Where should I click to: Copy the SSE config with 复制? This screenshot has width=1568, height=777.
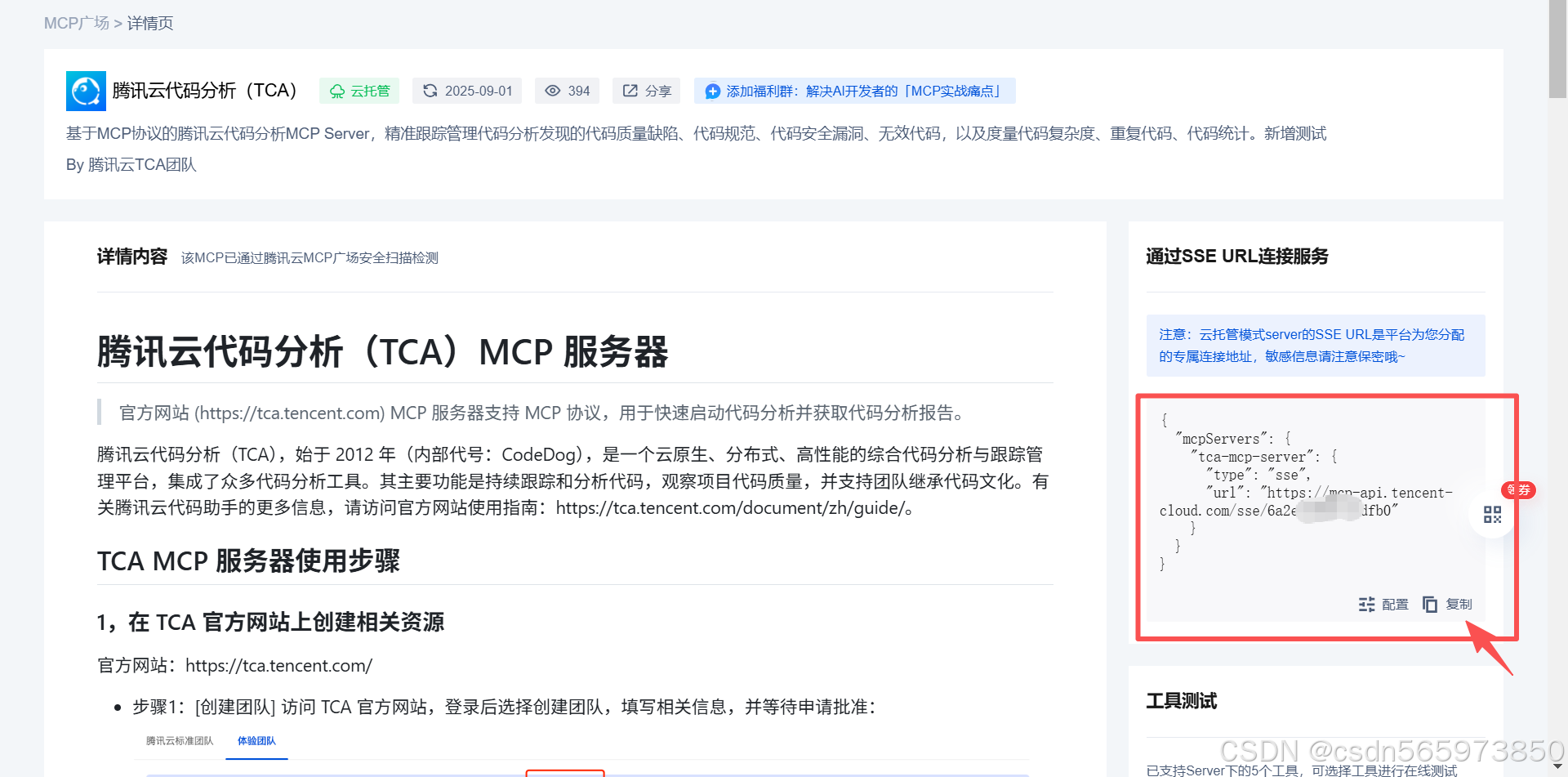[1447, 604]
